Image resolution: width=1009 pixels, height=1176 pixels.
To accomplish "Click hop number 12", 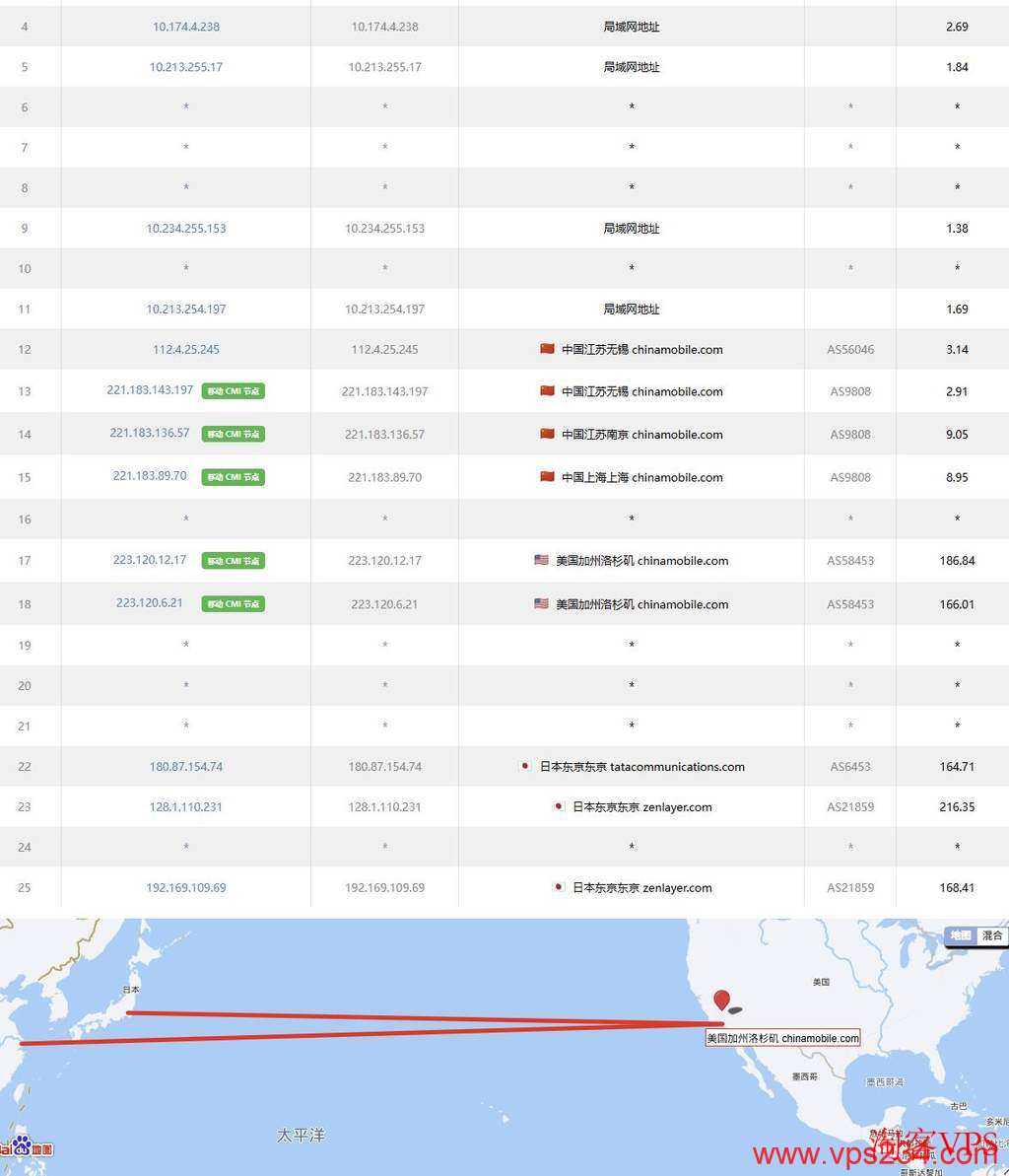I will tap(25, 350).
